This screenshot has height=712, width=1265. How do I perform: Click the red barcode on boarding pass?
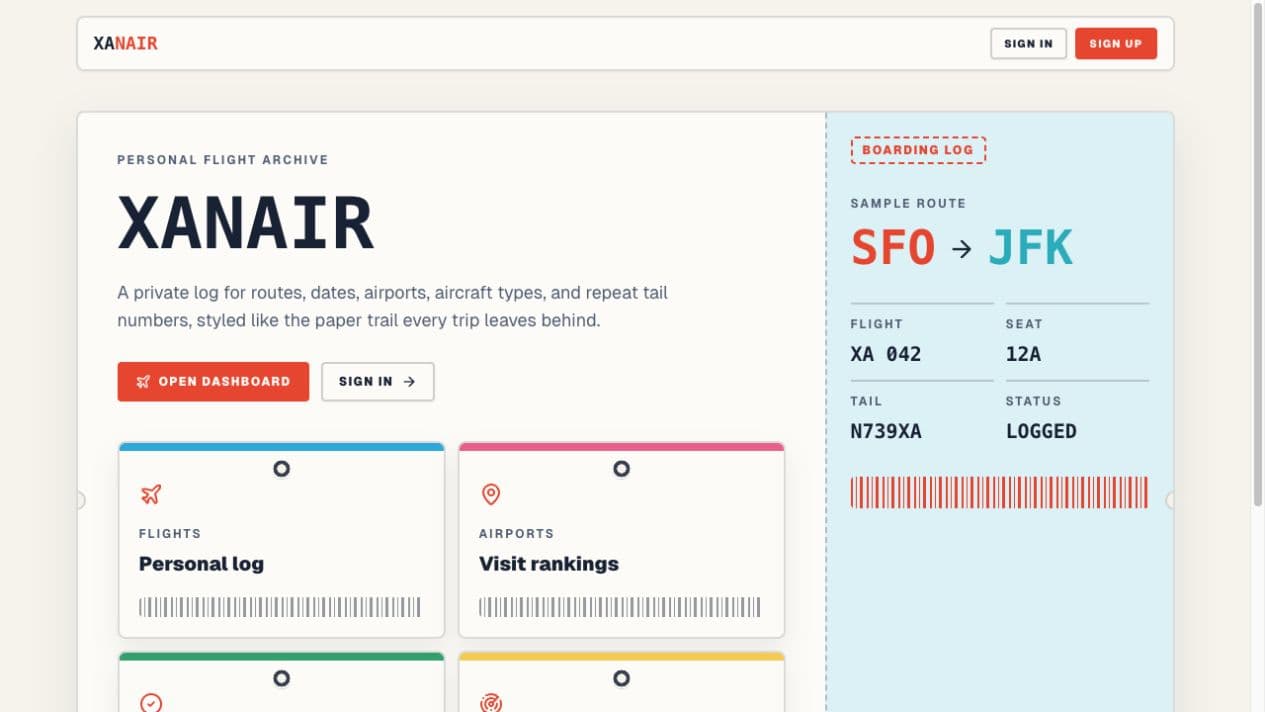pos(999,492)
